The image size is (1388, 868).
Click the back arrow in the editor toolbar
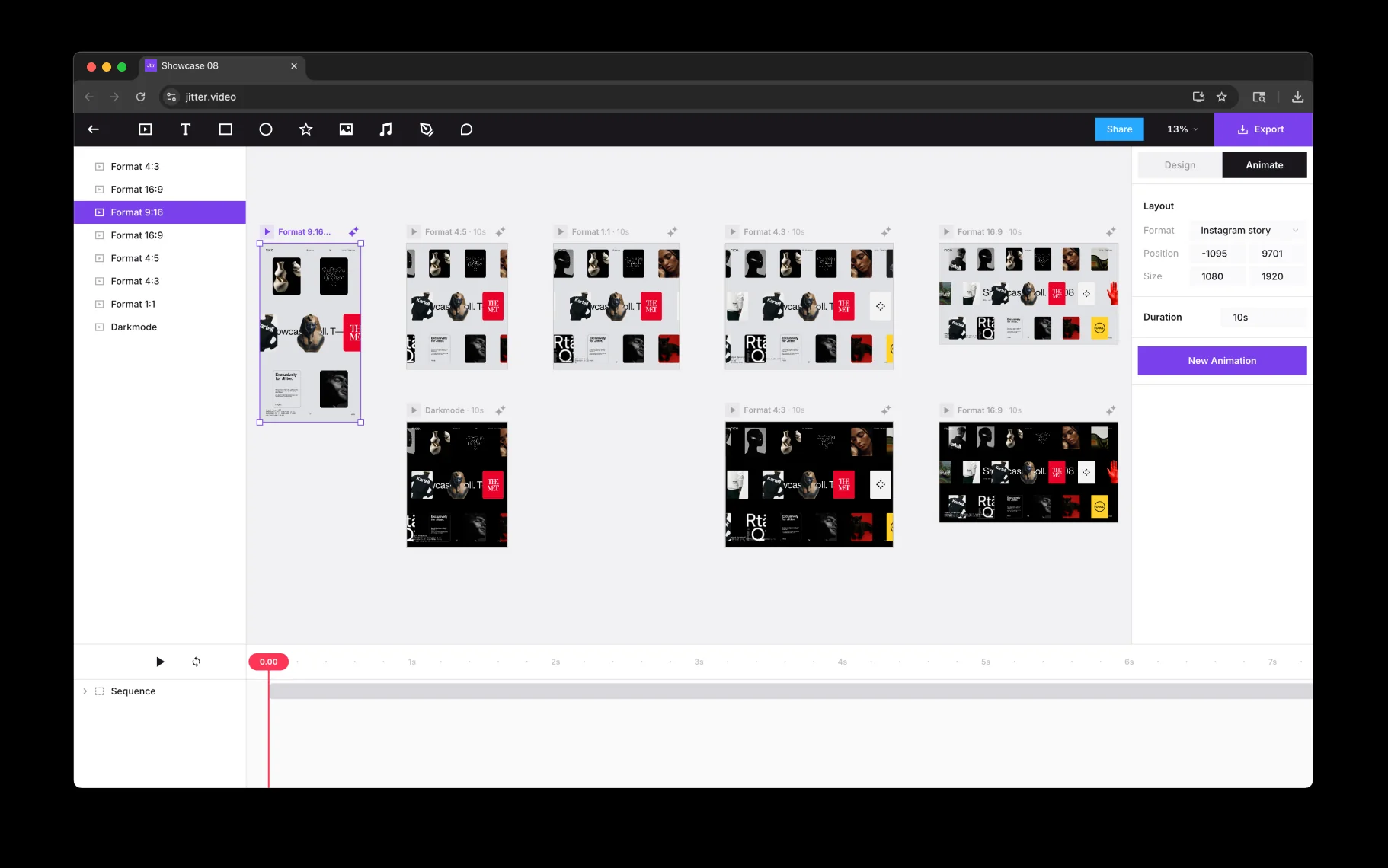pyautogui.click(x=94, y=129)
